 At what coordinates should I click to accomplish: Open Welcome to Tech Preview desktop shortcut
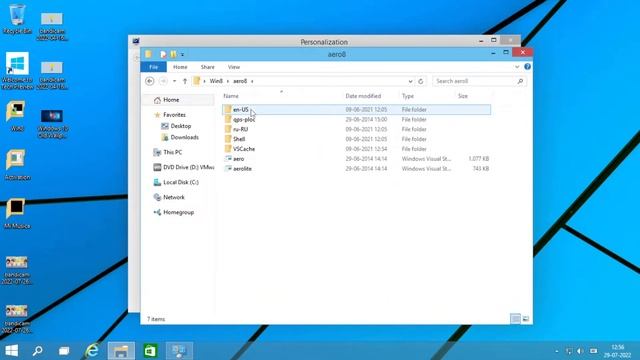pos(17,70)
